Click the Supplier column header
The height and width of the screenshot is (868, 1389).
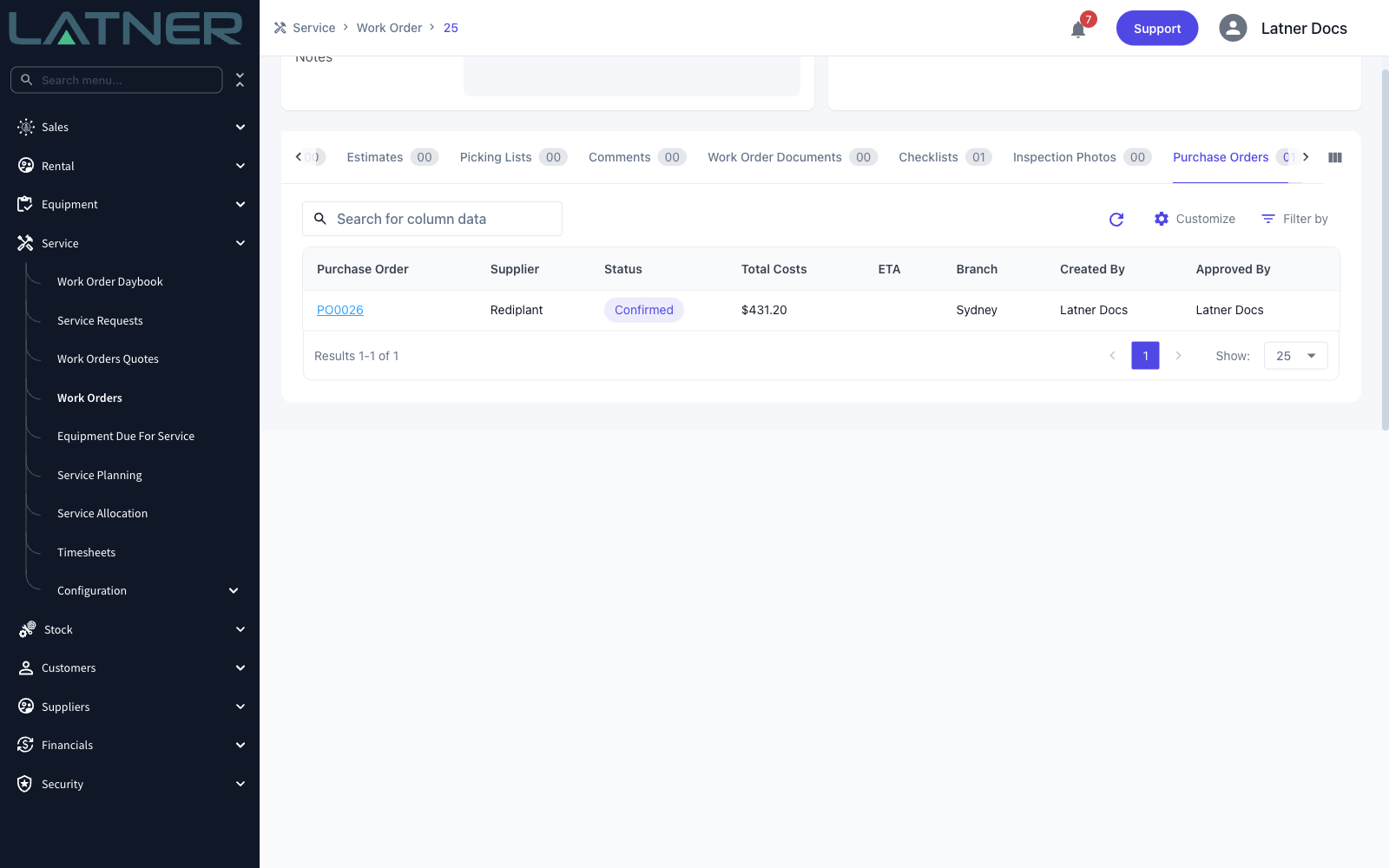[x=515, y=269]
